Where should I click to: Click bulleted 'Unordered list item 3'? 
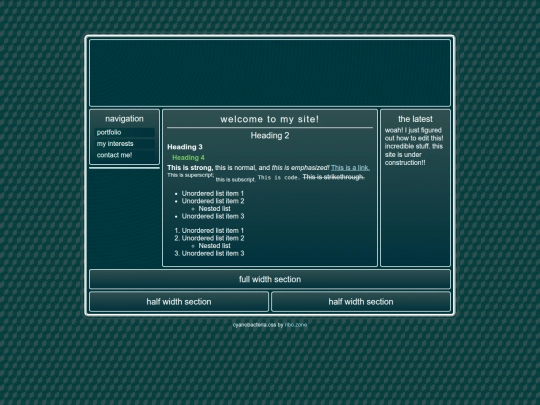tap(213, 216)
